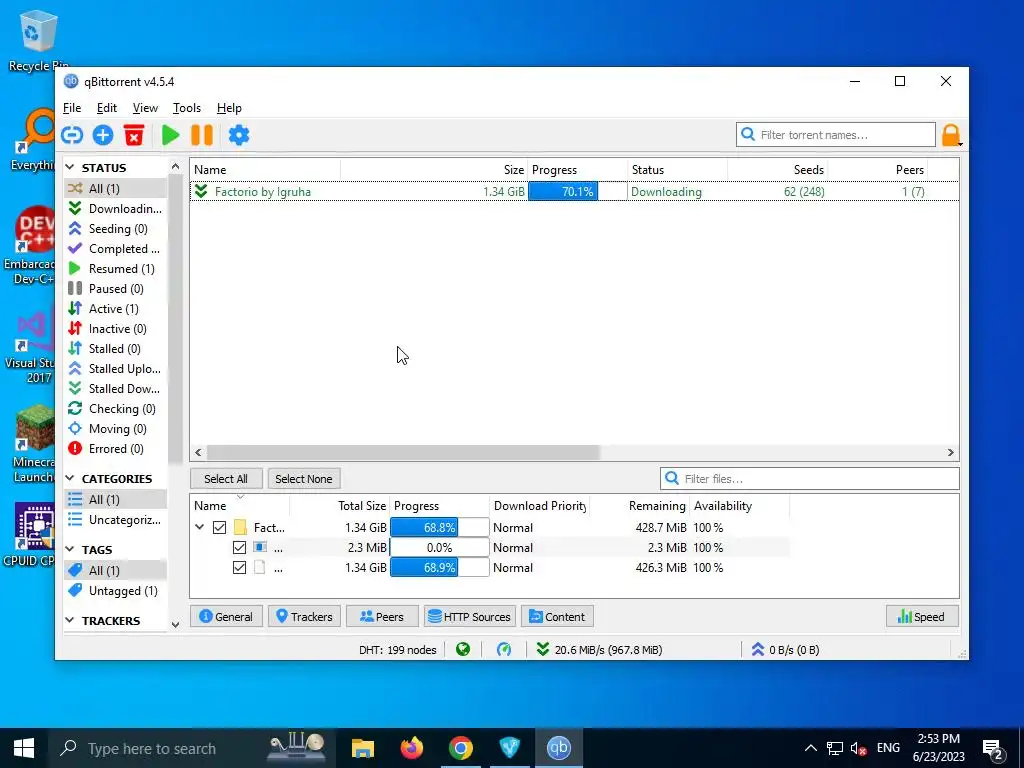Viewport: 1024px width, 768px height.
Task: Select the Downloading status filter
Action: click(x=115, y=208)
